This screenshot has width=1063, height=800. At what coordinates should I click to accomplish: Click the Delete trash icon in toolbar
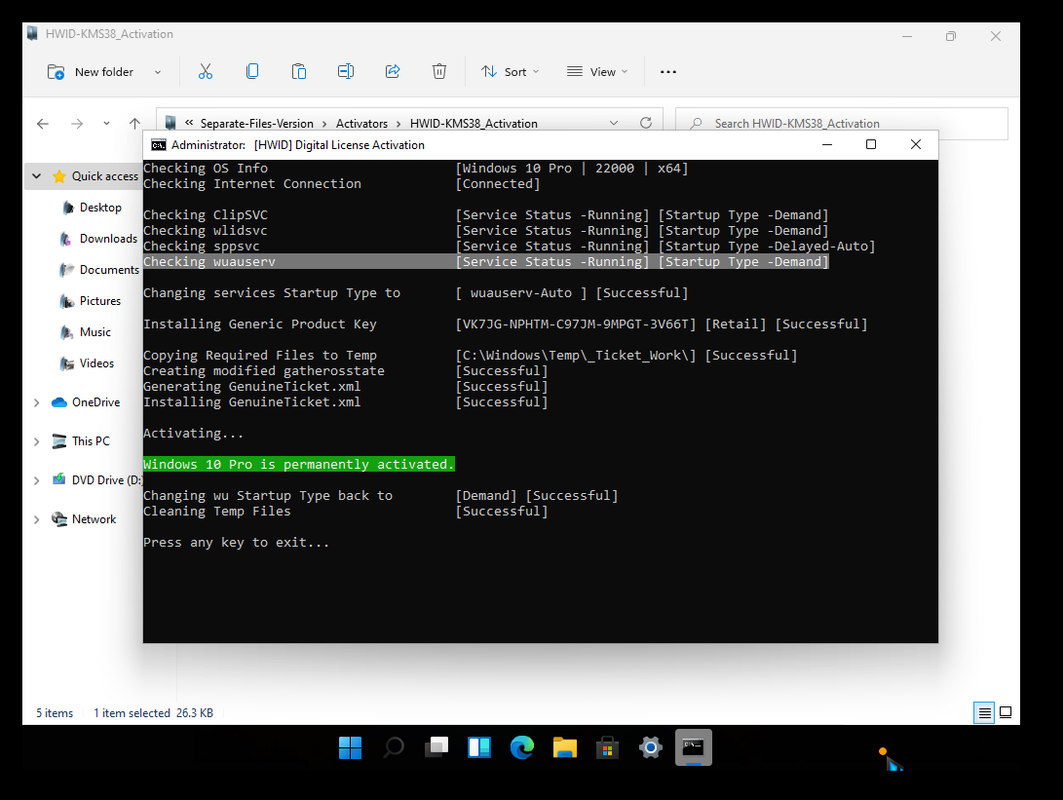pos(439,71)
